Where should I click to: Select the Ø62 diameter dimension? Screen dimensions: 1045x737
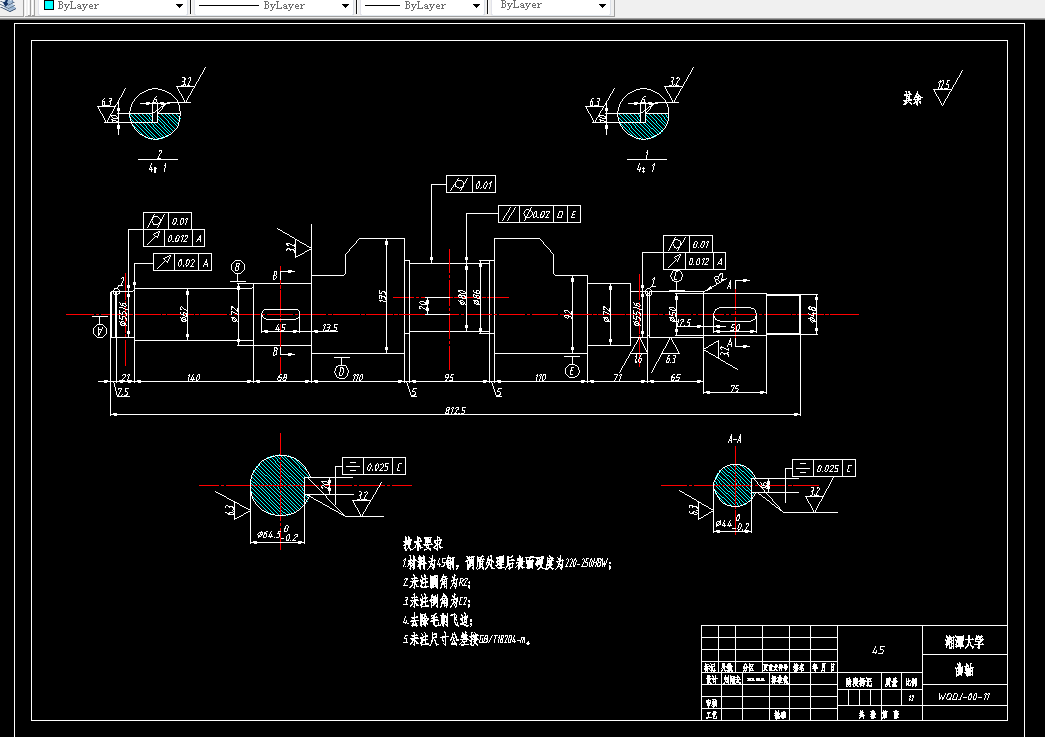coord(184,314)
